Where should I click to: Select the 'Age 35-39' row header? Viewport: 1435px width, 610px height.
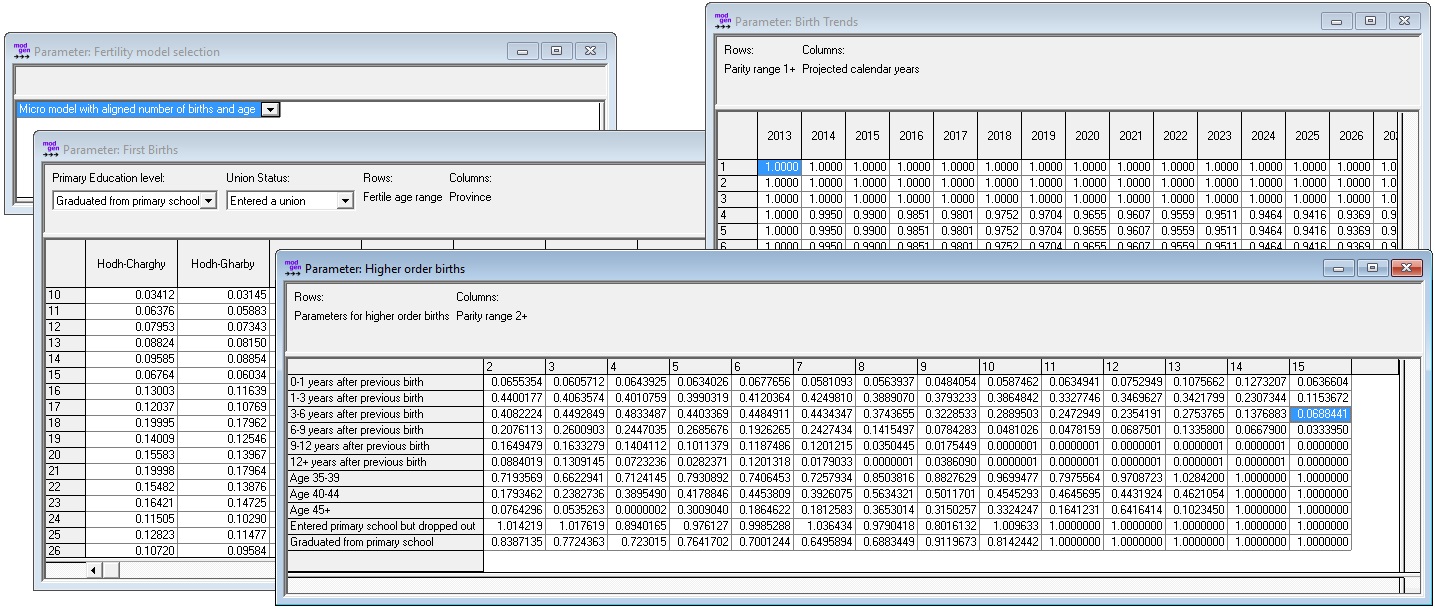click(385, 478)
